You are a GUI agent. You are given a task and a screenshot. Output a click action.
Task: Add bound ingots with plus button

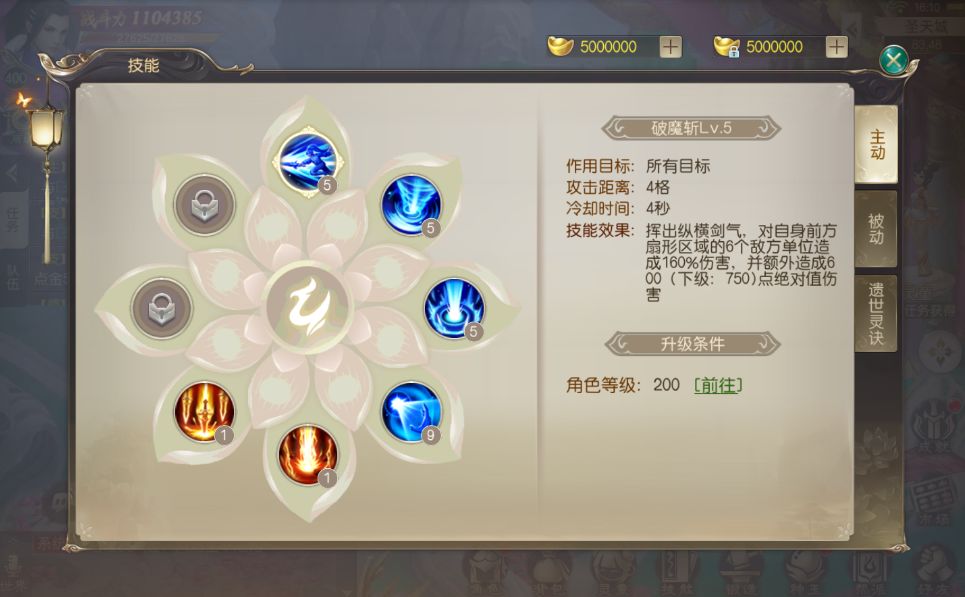836,47
